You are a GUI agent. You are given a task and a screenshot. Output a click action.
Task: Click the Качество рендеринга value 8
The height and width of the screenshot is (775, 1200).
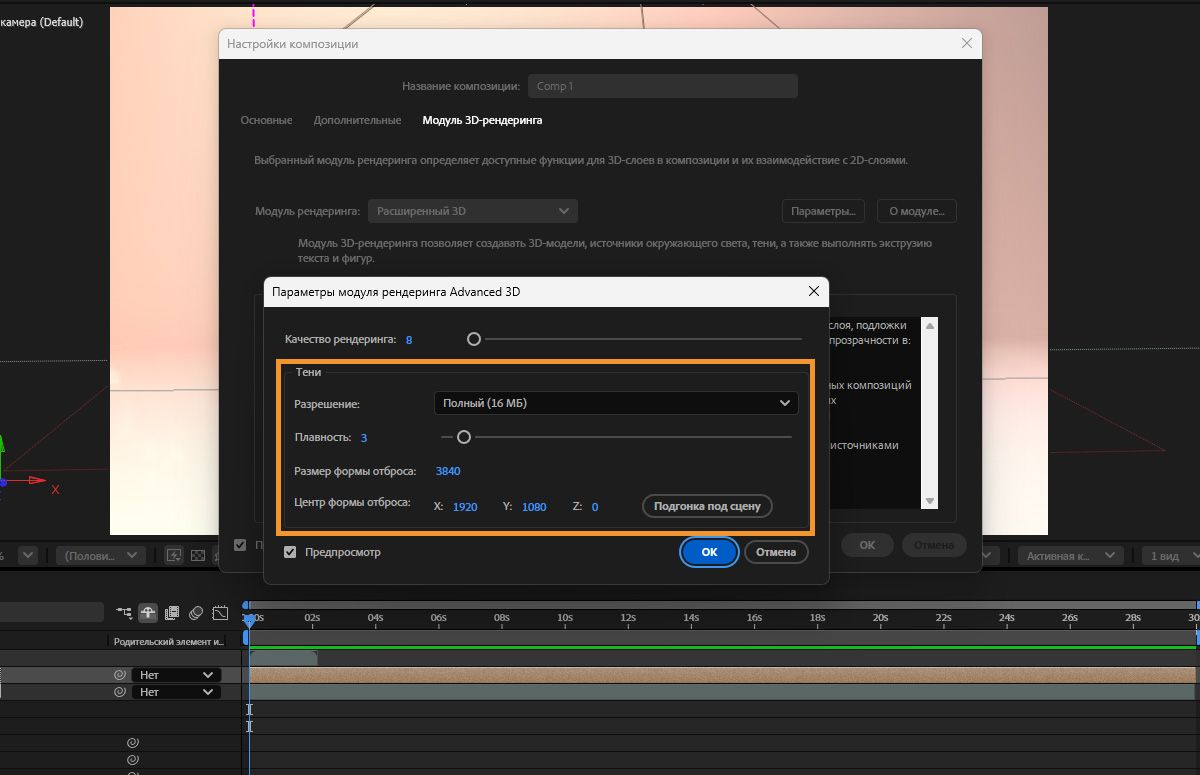409,340
